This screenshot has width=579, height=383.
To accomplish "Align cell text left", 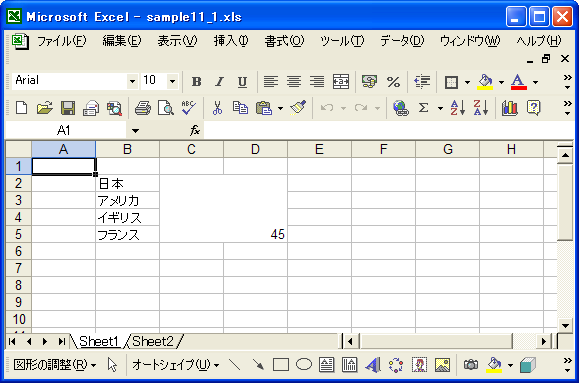I will [271, 82].
